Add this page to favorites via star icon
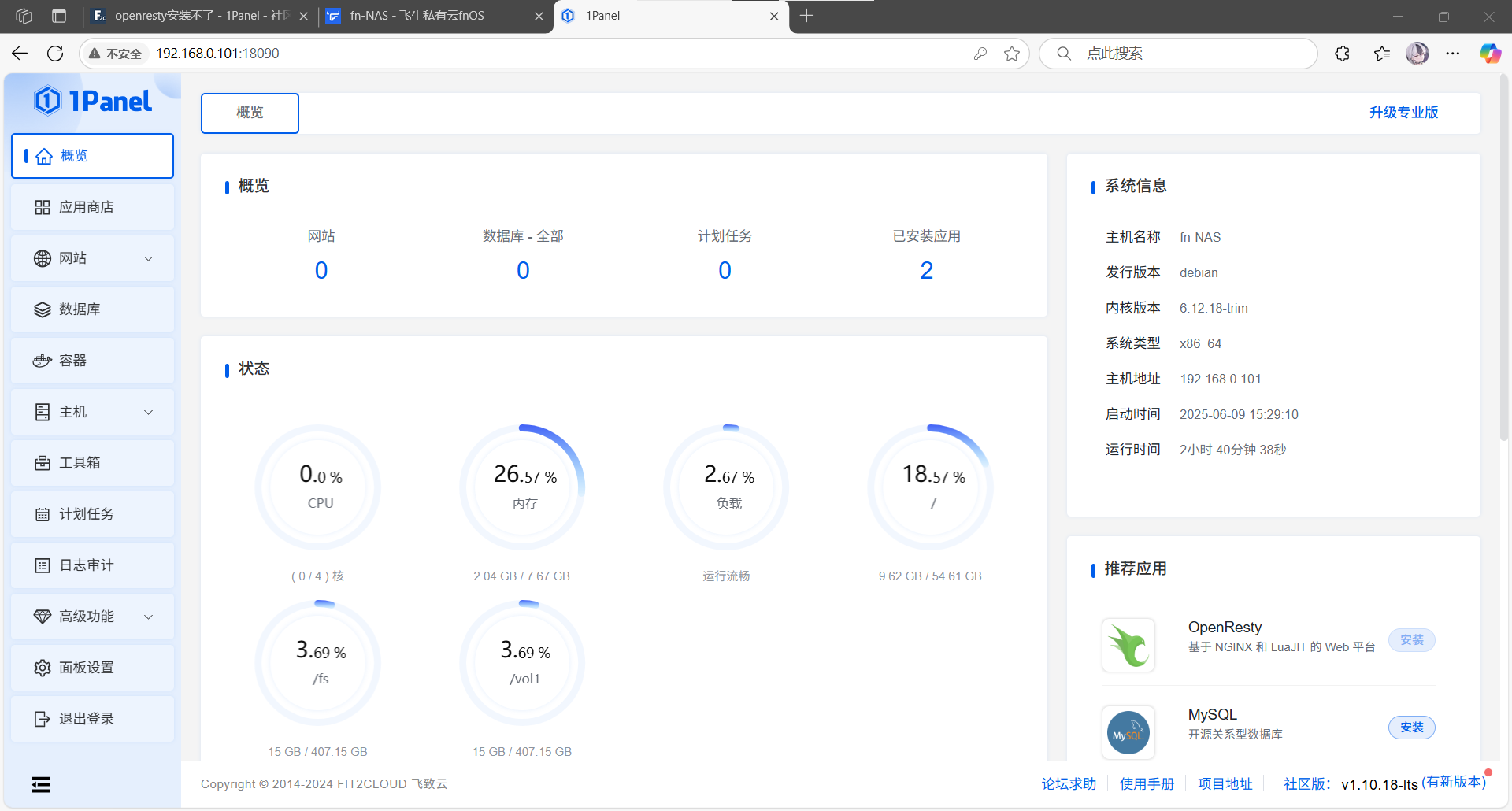This screenshot has height=811, width=1512. (x=1012, y=54)
